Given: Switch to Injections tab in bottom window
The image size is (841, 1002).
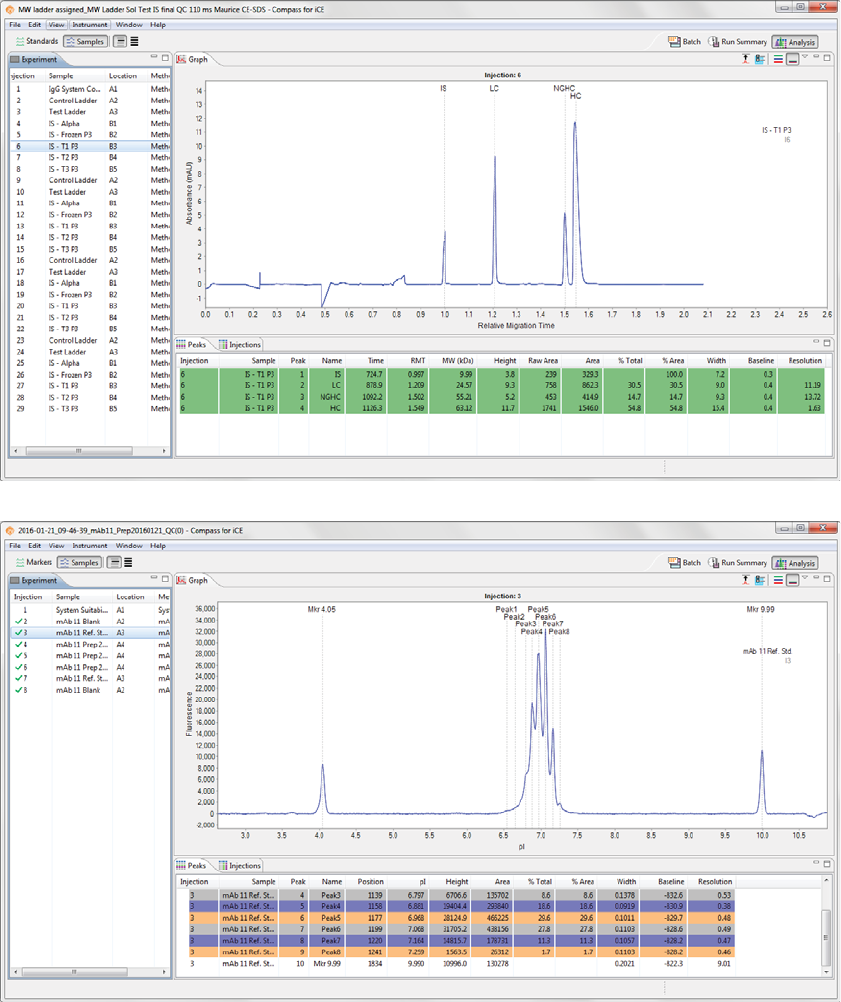Looking at the screenshot, I should pyautogui.click(x=240, y=865).
